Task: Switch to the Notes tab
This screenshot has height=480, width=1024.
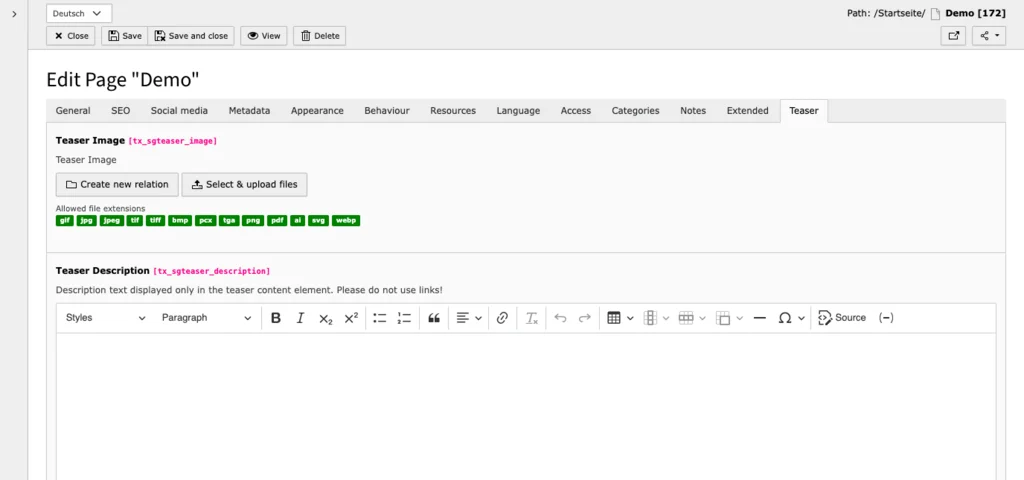Action: click(x=693, y=111)
